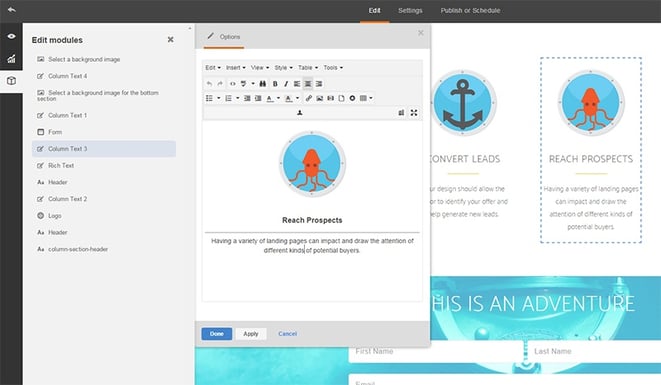This screenshot has height=385, width=661.
Task: Click the back arrow in the top bar
Action: coord(11,10)
